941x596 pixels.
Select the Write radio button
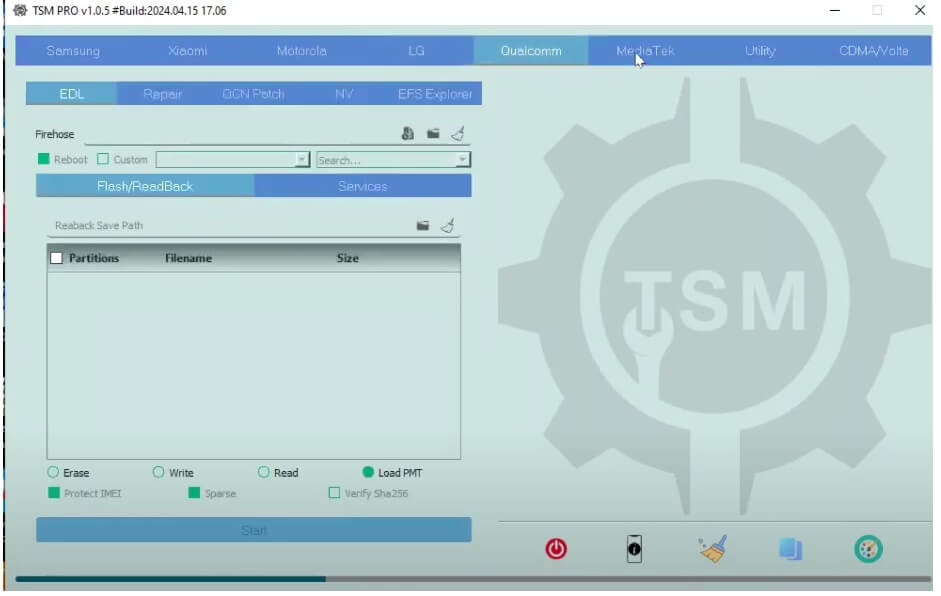(158, 472)
